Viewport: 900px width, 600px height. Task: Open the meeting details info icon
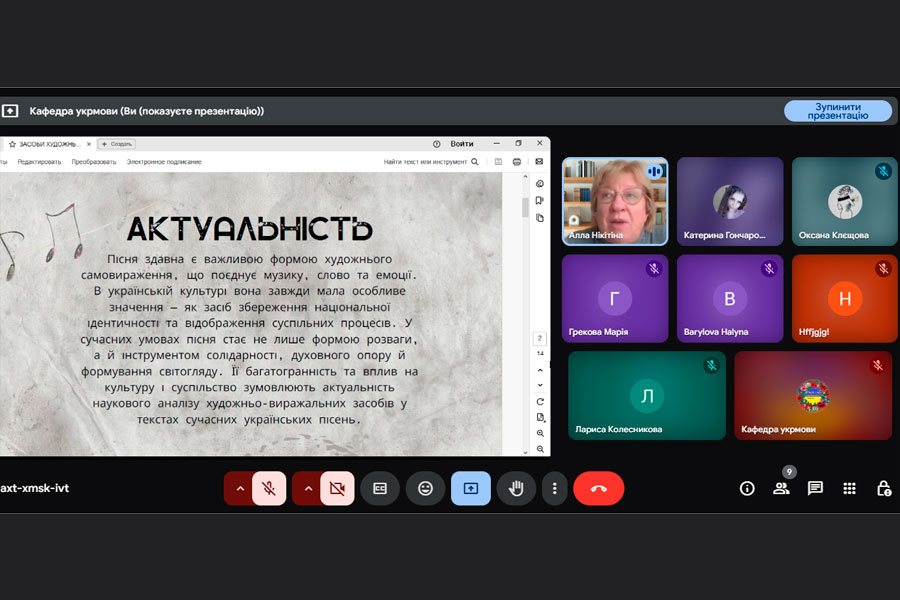[x=747, y=488]
